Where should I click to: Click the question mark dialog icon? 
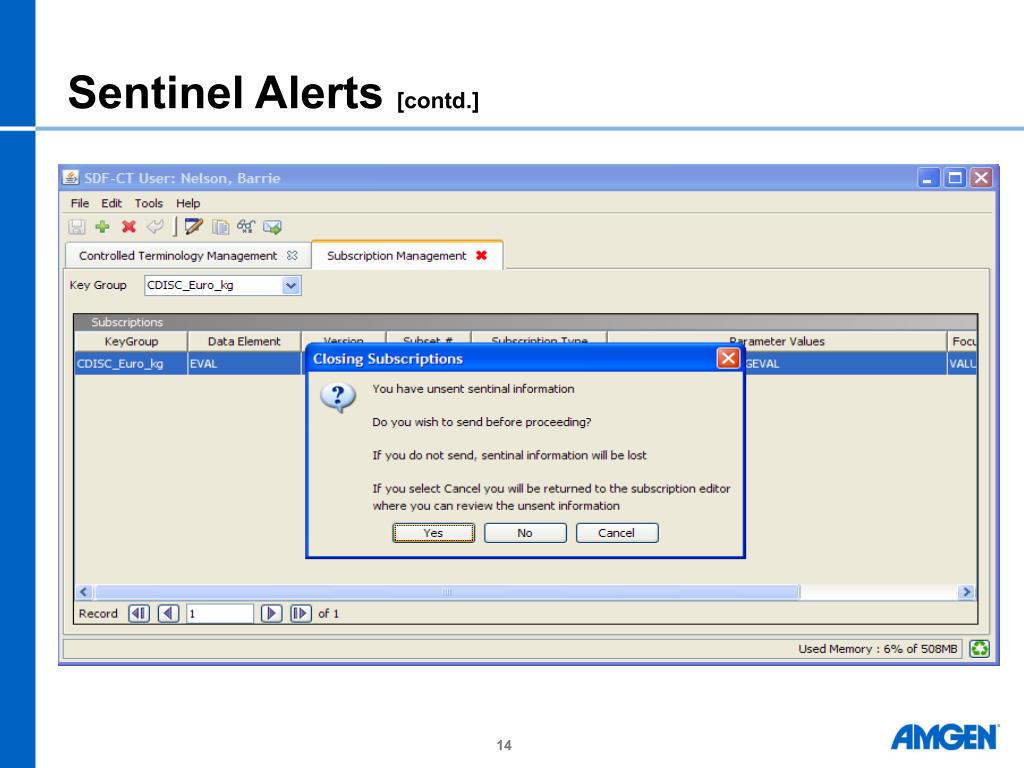(x=338, y=397)
